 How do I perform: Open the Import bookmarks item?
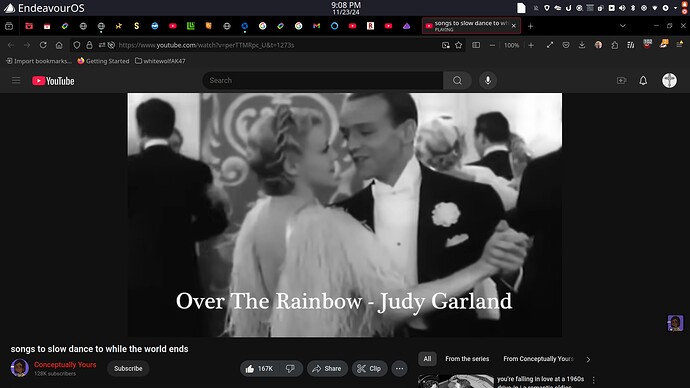(x=39, y=61)
